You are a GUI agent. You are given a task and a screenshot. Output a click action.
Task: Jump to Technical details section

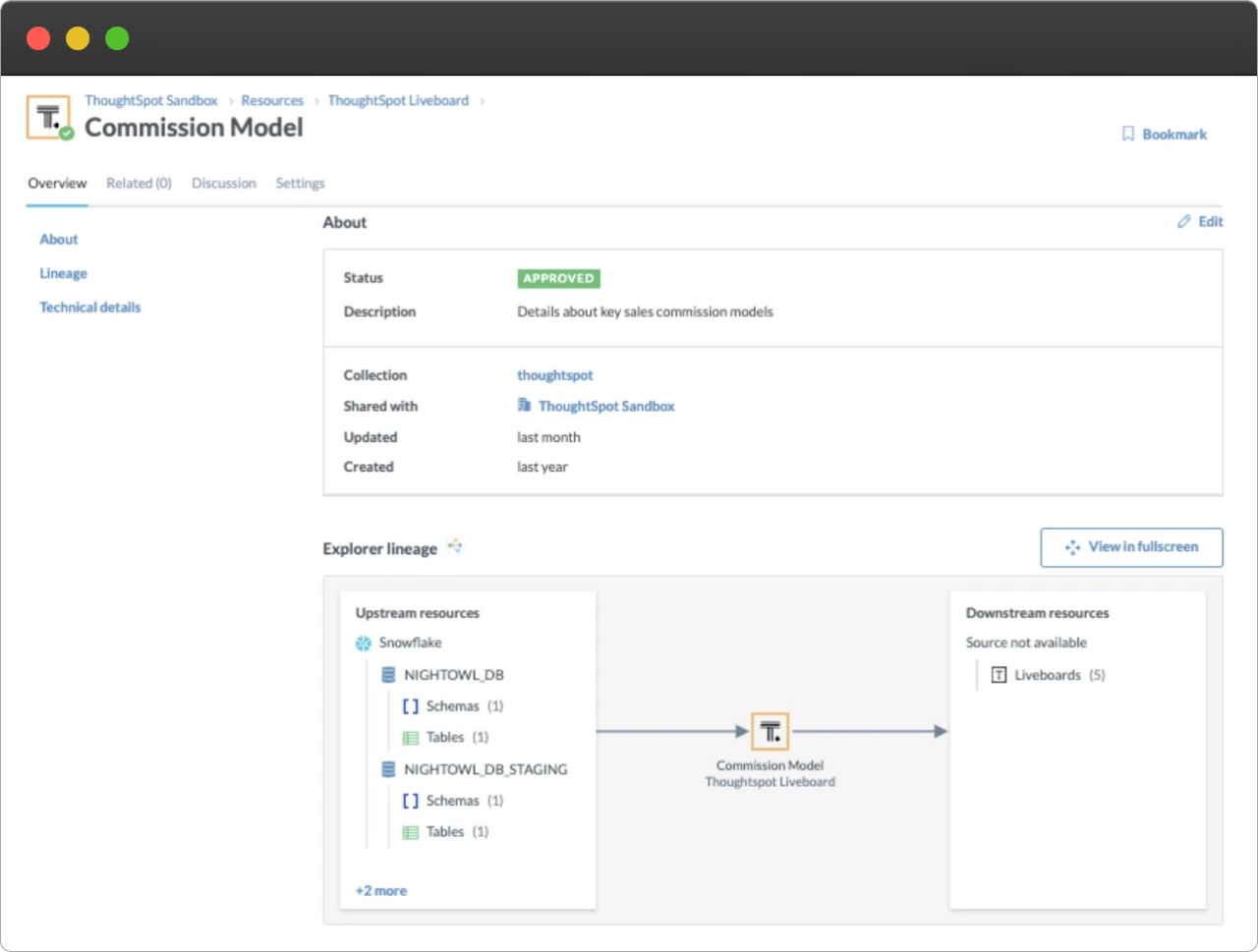[90, 308]
